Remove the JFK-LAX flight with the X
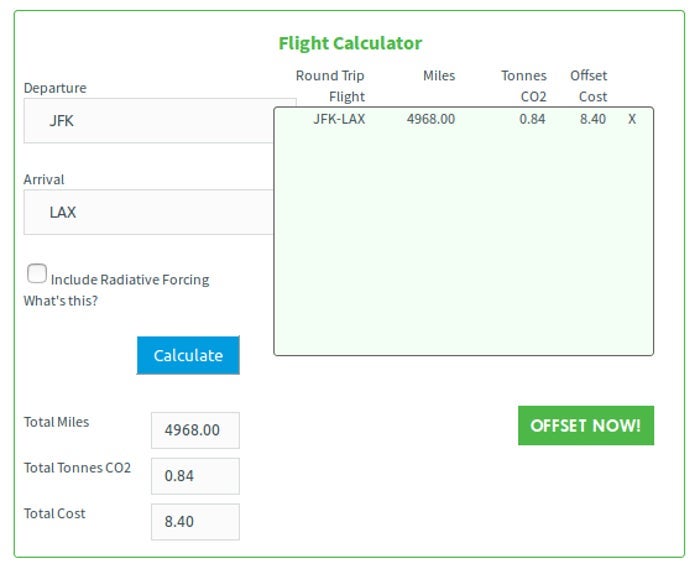The image size is (700, 569). (632, 119)
